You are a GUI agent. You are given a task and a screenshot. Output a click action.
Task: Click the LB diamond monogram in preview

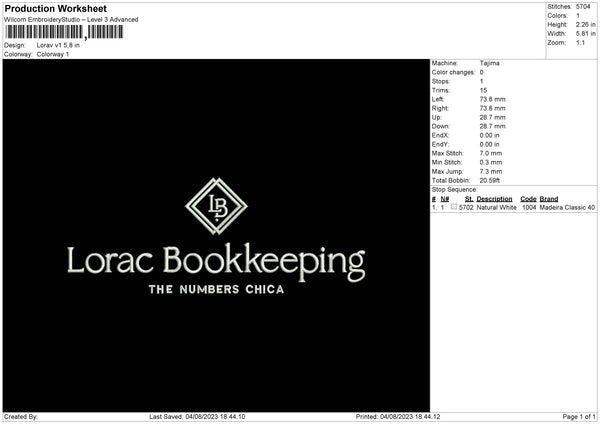coord(216,206)
